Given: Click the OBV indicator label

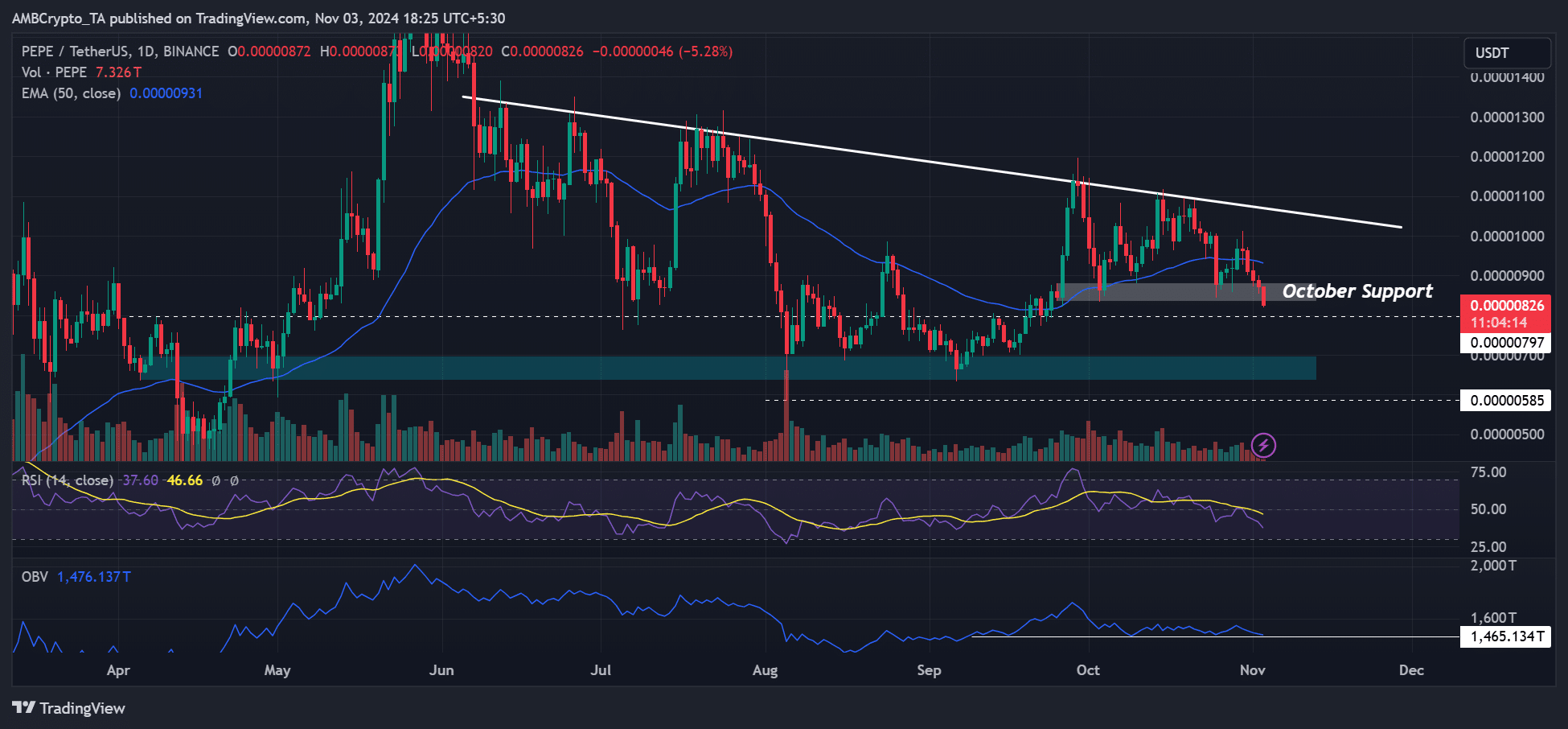Looking at the screenshot, I should pos(35,577).
